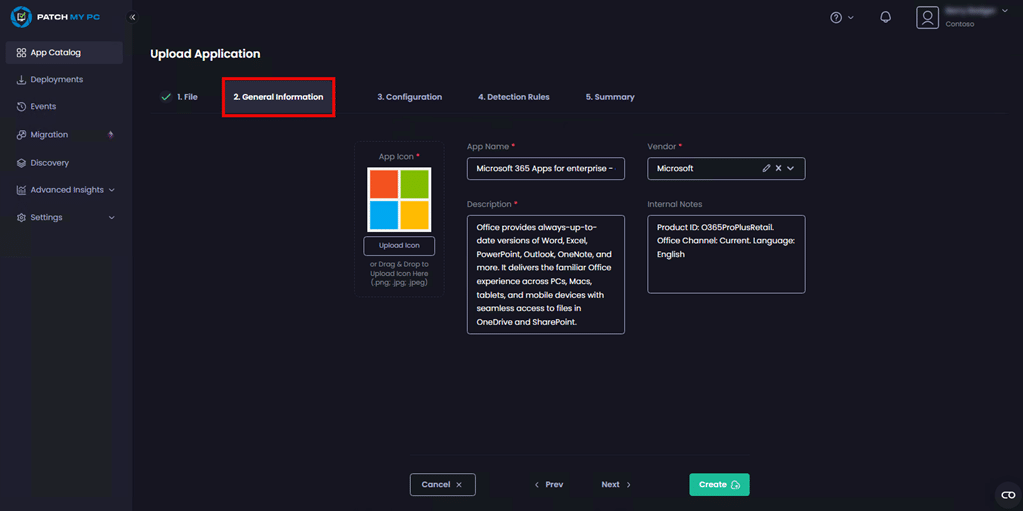The width and height of the screenshot is (1023, 511).
Task: Open Deployments in the sidebar
Action: point(56,79)
